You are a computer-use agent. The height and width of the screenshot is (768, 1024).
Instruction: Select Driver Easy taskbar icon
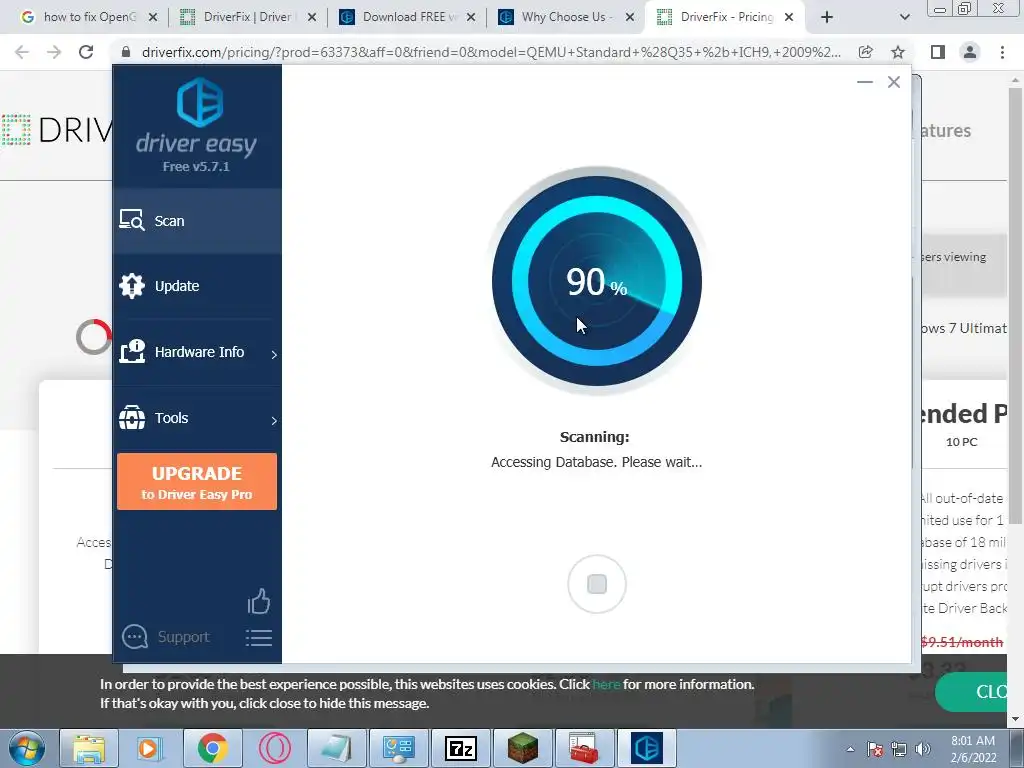pos(647,748)
